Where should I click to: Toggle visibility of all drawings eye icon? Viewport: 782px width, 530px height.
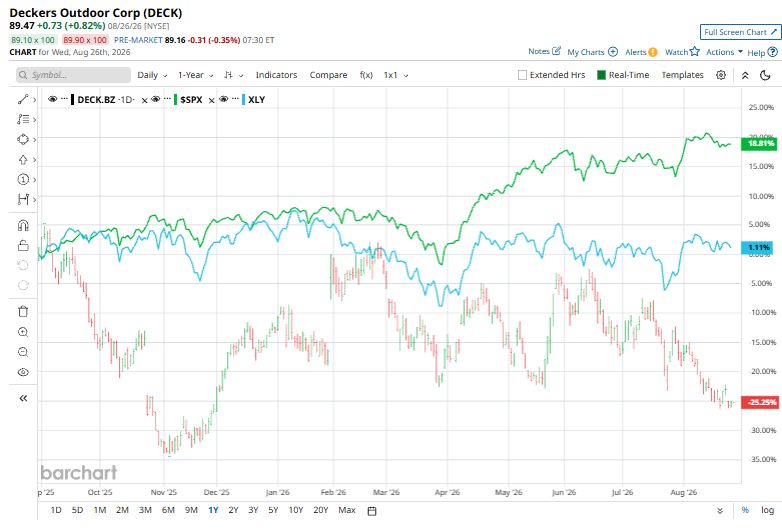(x=23, y=372)
